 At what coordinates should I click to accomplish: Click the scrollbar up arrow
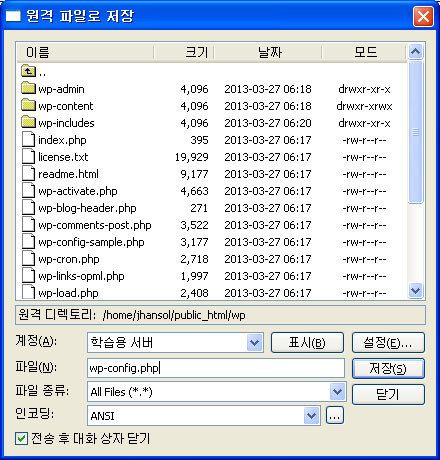click(415, 52)
